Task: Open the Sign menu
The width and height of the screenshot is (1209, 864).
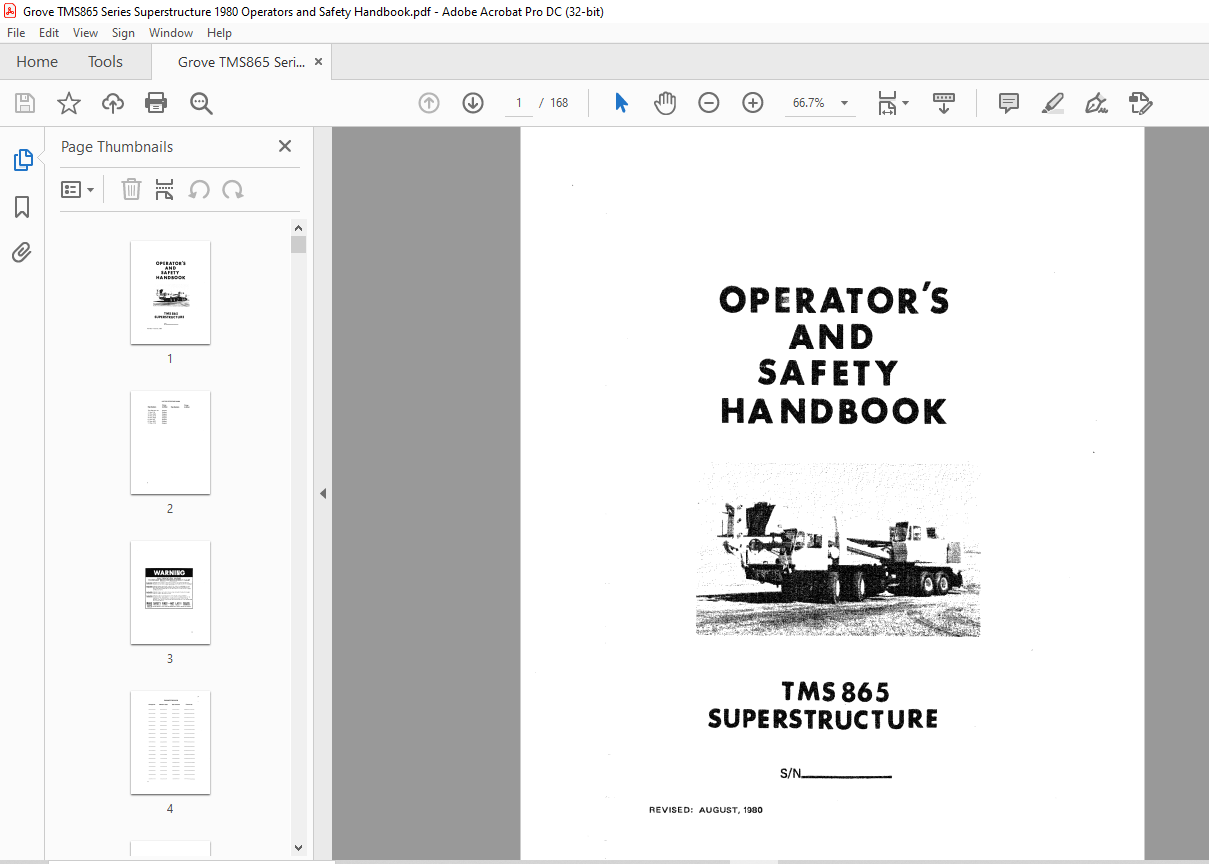Action: (x=123, y=33)
